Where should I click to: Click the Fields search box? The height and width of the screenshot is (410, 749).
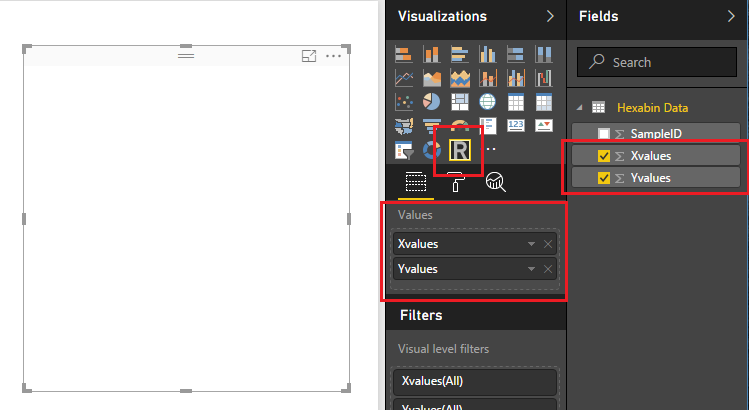[657, 62]
